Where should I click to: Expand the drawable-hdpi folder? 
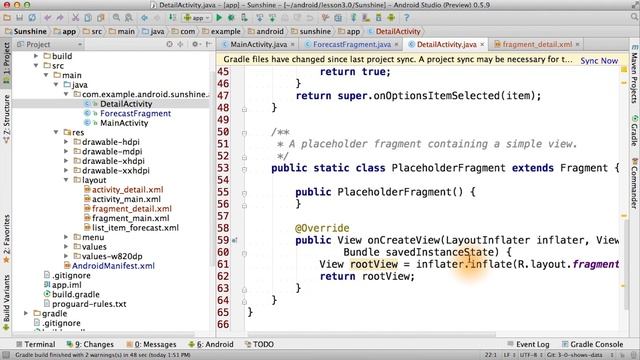click(66, 142)
